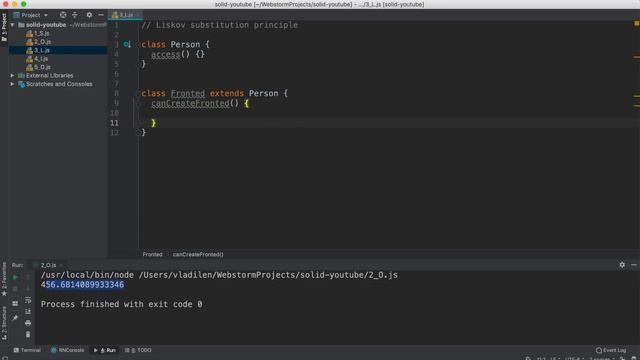The height and width of the screenshot is (360, 640).
Task: Click the Print icon in Run console
Action: point(28,323)
